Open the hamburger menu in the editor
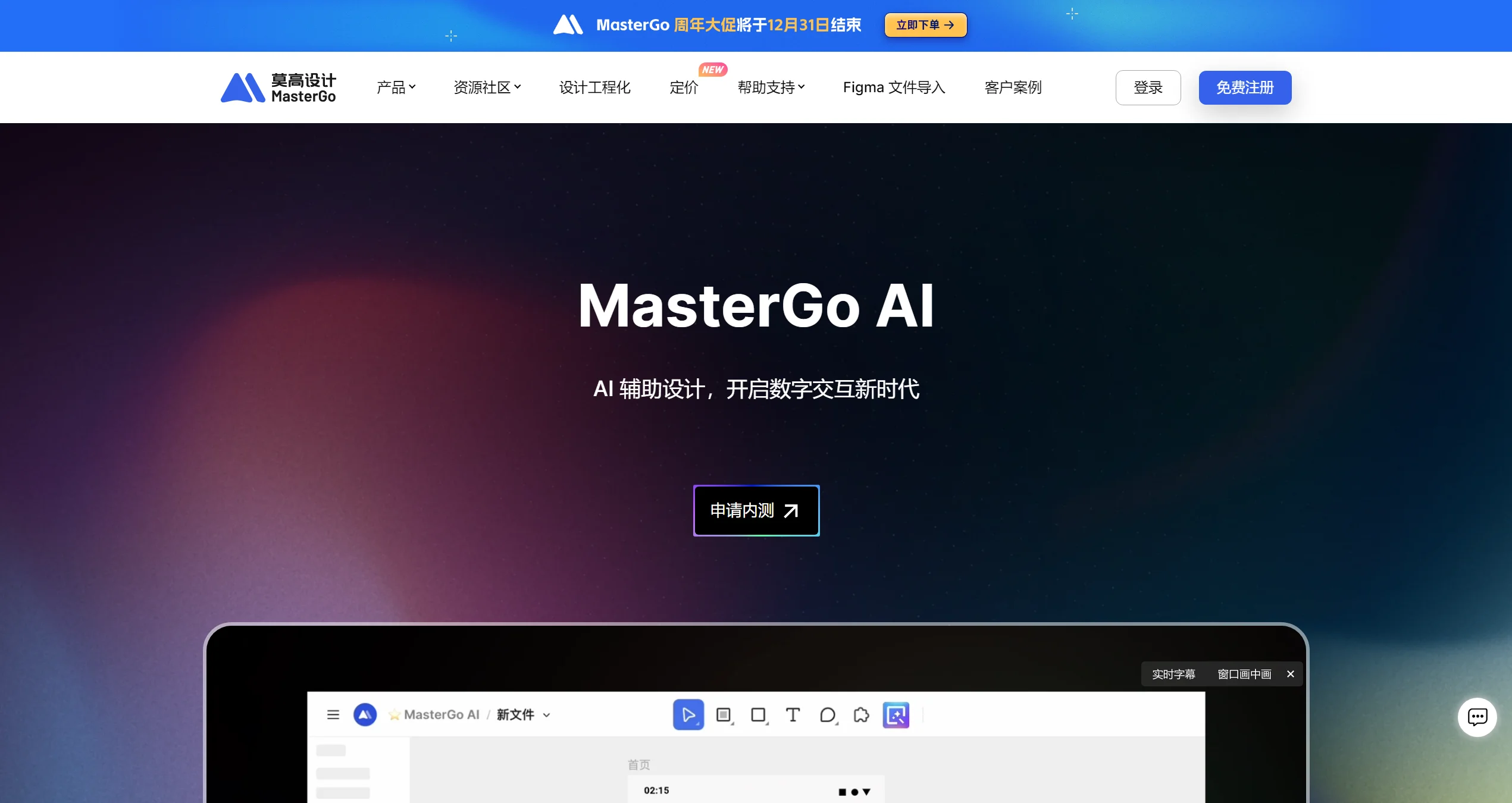Viewport: 1512px width, 803px height. click(333, 714)
